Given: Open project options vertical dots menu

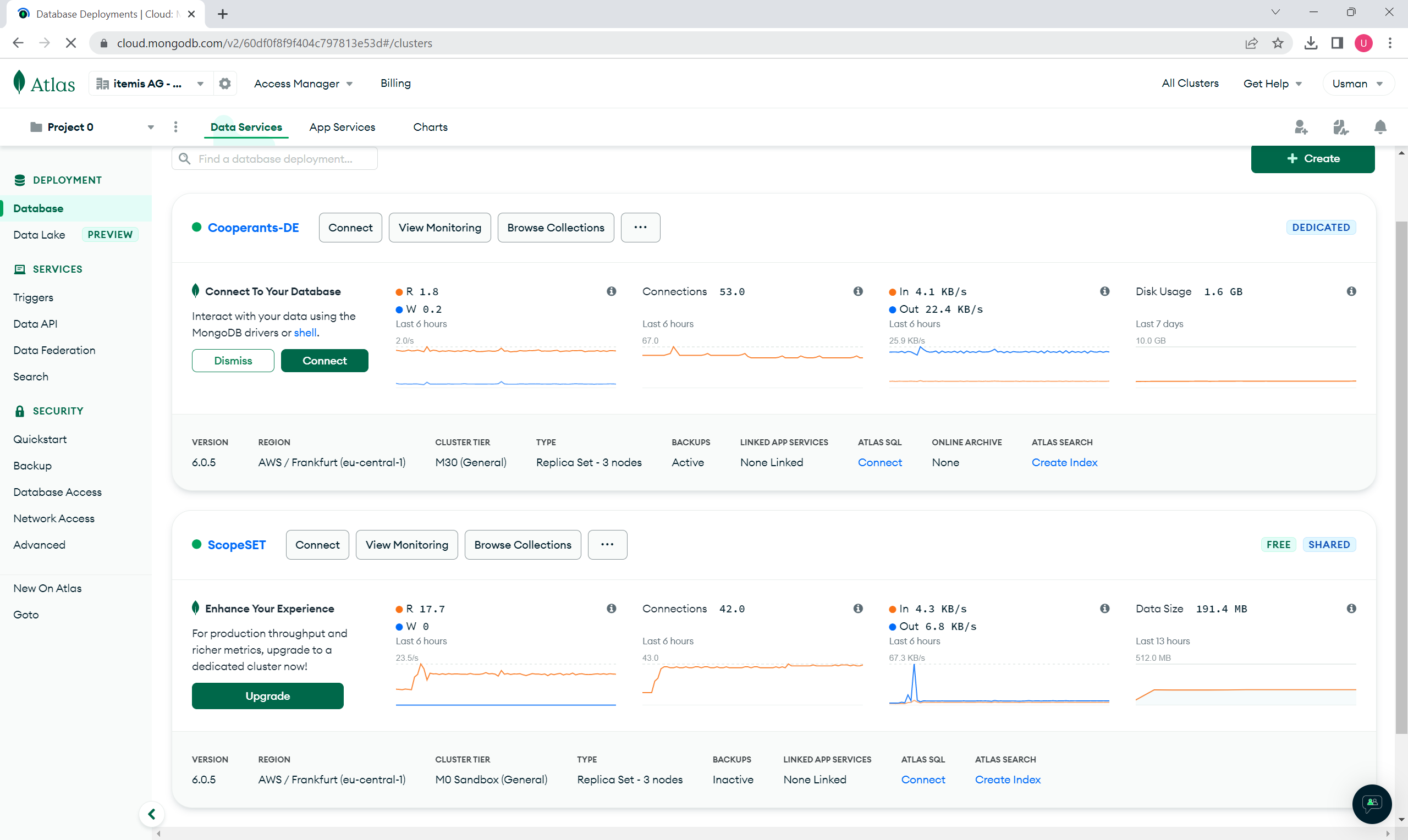Looking at the screenshot, I should [x=175, y=127].
